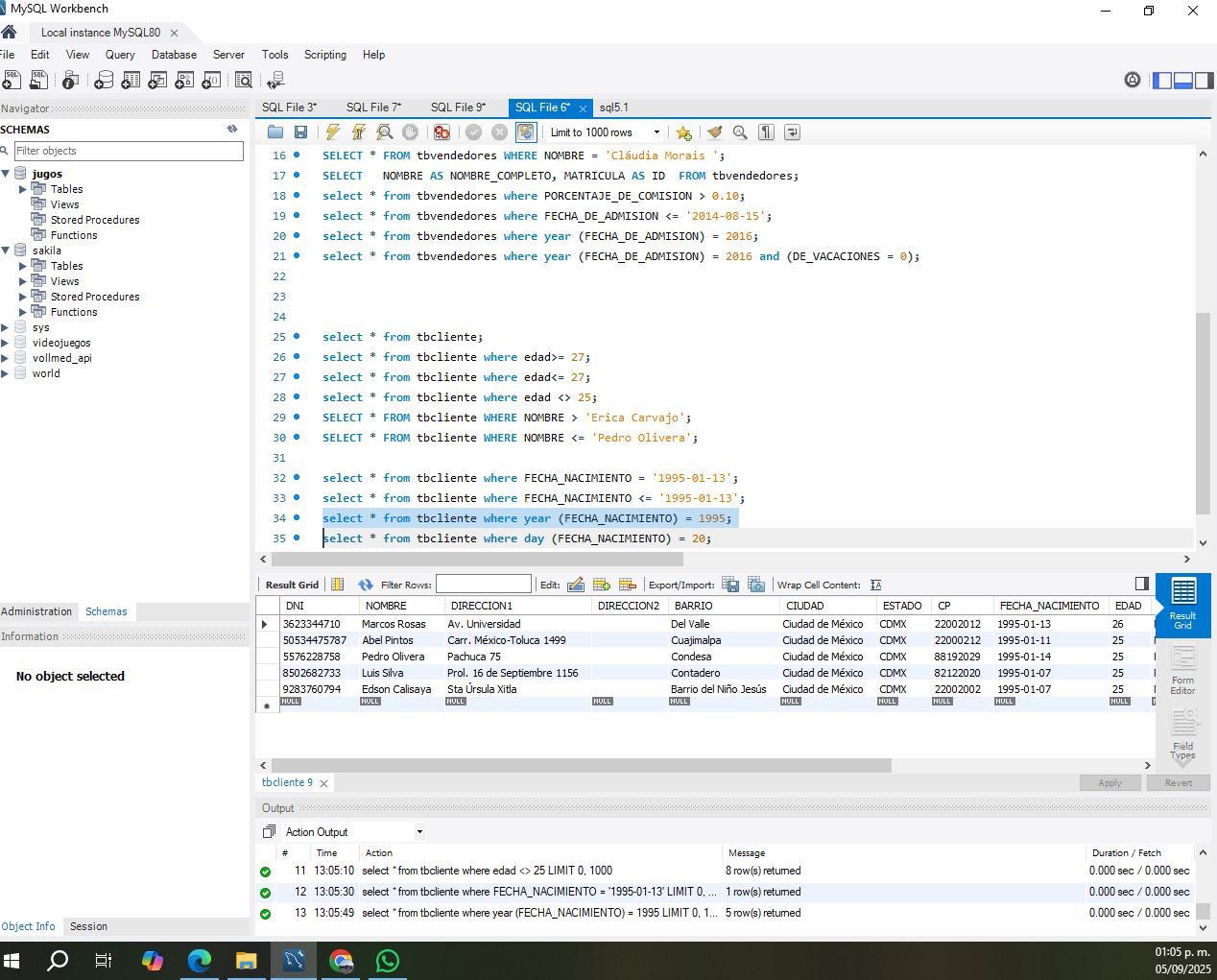This screenshot has width=1217, height=980.
Task: Expand the videojuegos schema
Action: pyautogui.click(x=6, y=343)
